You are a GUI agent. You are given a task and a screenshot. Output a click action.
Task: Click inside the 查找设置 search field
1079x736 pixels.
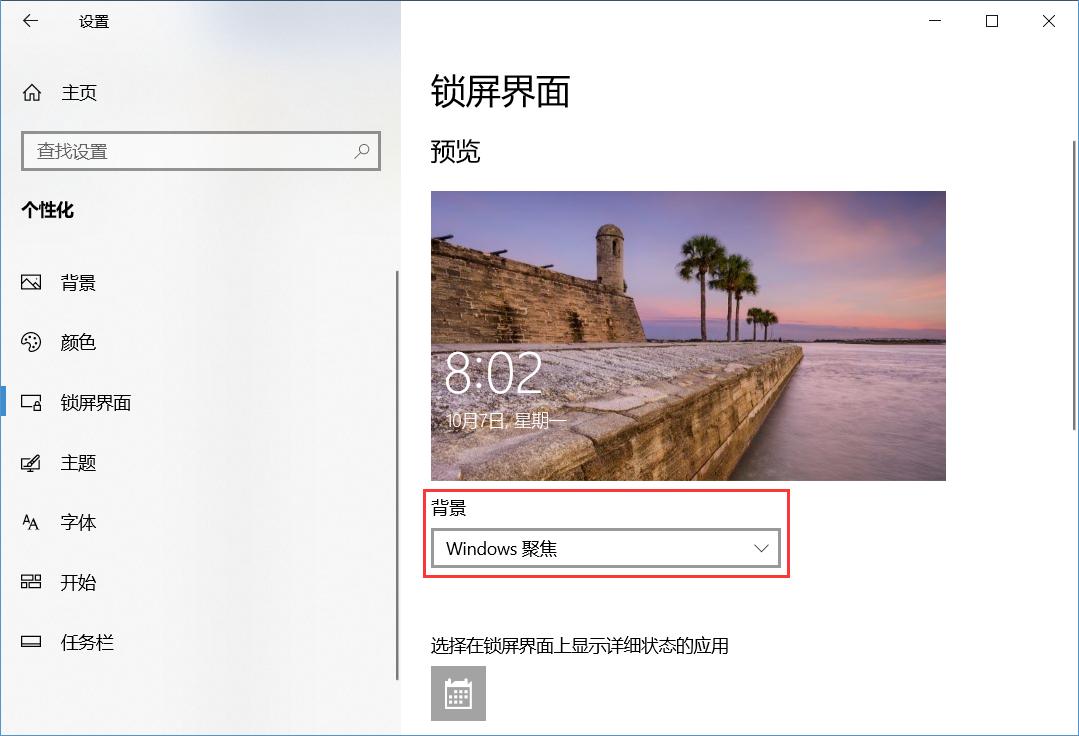[x=180, y=151]
